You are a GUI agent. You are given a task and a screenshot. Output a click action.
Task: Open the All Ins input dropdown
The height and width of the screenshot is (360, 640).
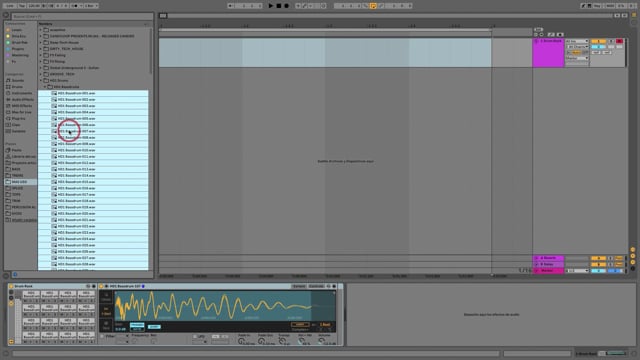click(x=577, y=41)
